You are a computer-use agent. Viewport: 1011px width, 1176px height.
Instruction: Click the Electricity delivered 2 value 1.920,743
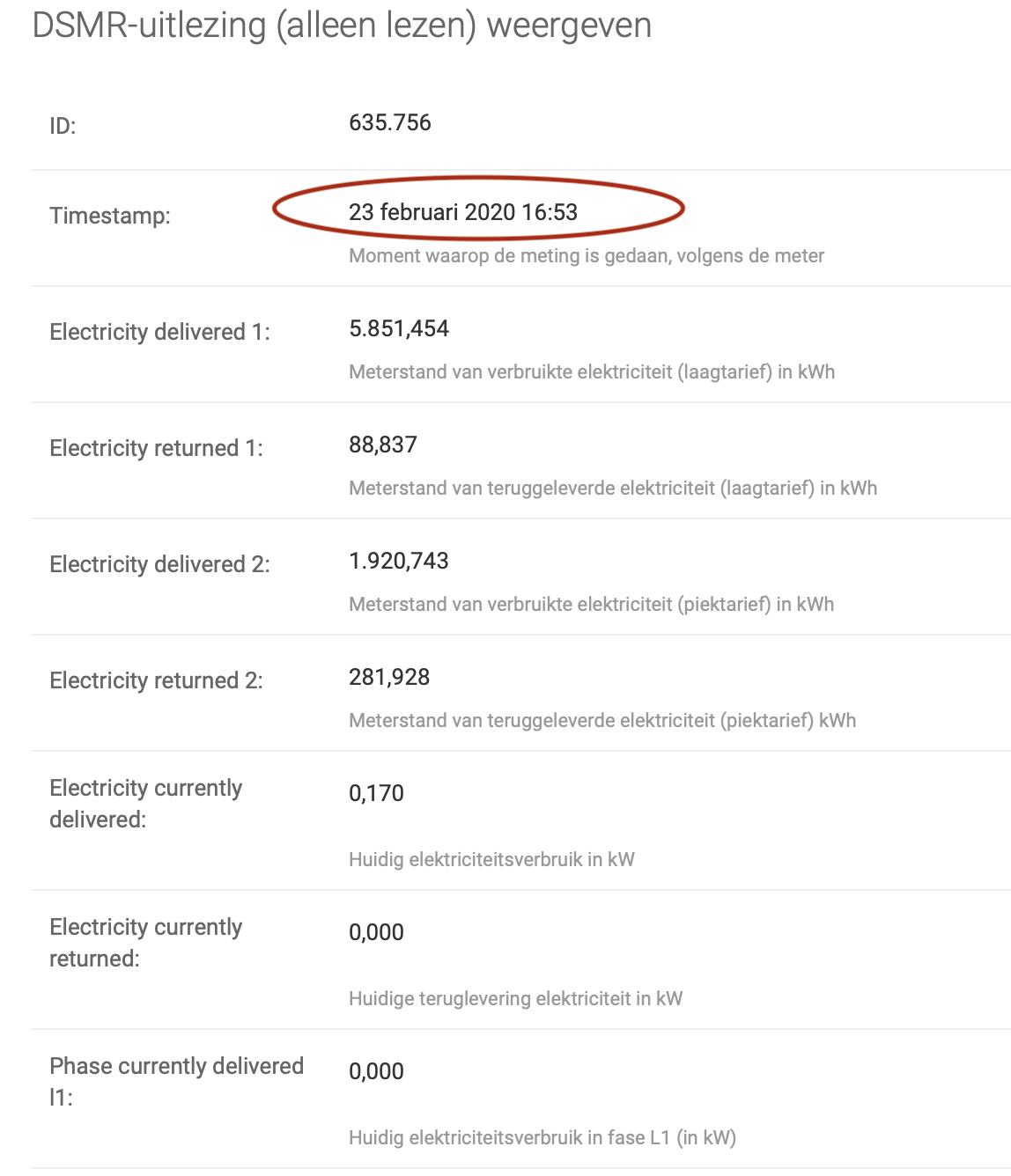(399, 561)
